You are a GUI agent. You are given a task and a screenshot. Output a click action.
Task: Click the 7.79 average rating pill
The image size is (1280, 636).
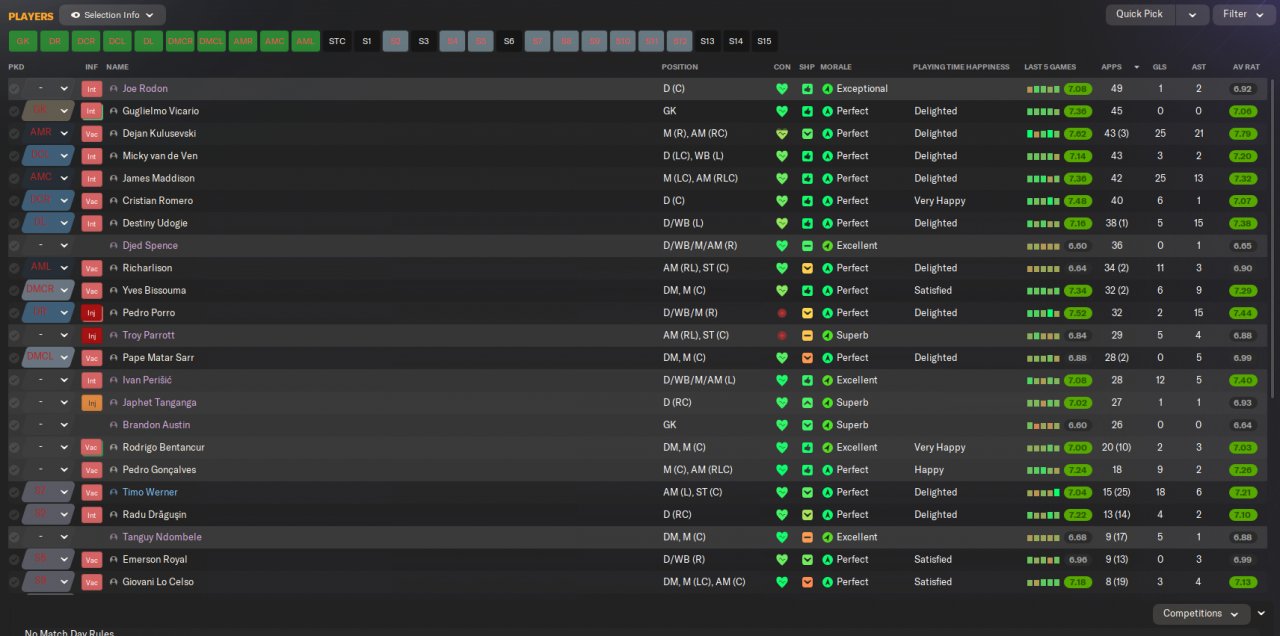tap(1243, 134)
